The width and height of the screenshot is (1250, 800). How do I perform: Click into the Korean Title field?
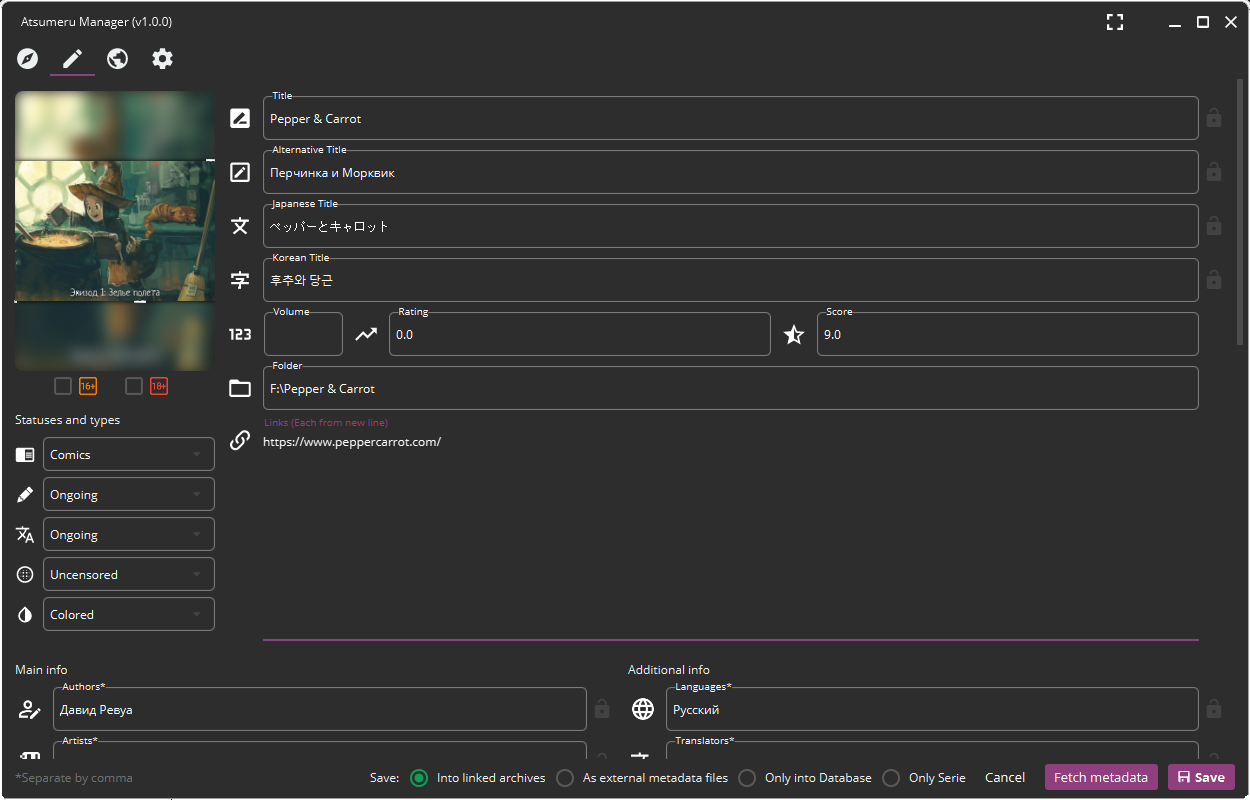pos(731,280)
